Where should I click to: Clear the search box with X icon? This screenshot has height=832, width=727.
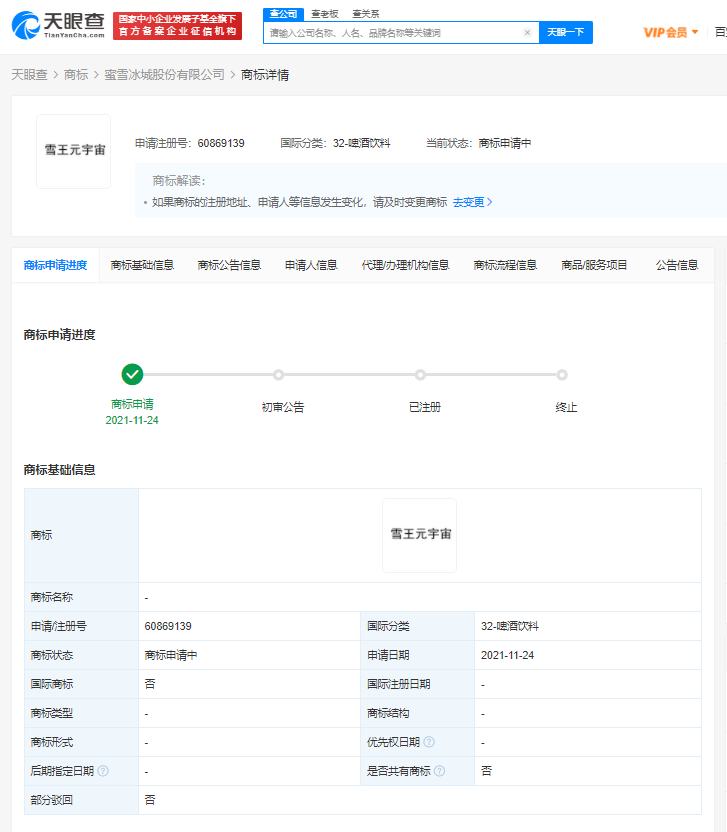pyautogui.click(x=527, y=32)
